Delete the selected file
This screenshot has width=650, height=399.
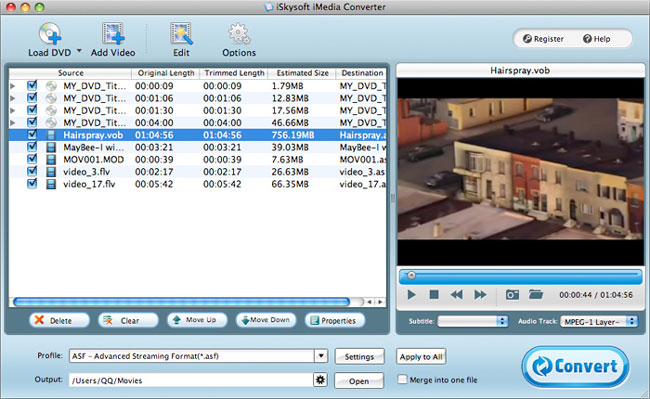coord(59,320)
